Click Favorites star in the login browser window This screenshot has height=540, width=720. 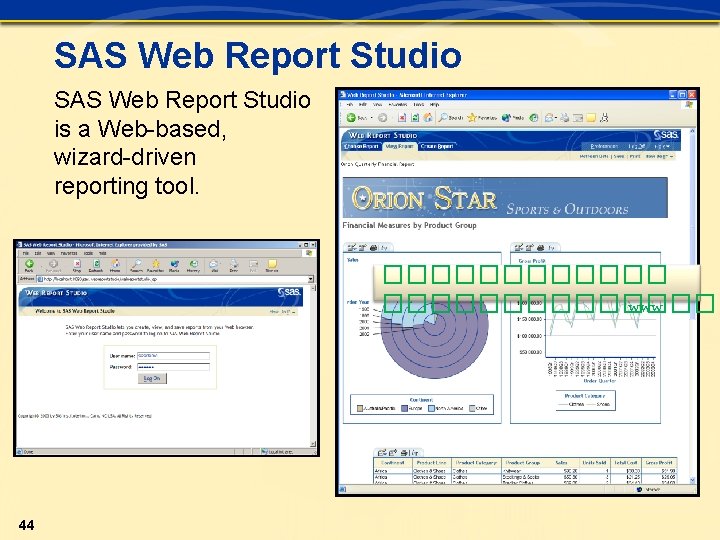click(x=156, y=264)
